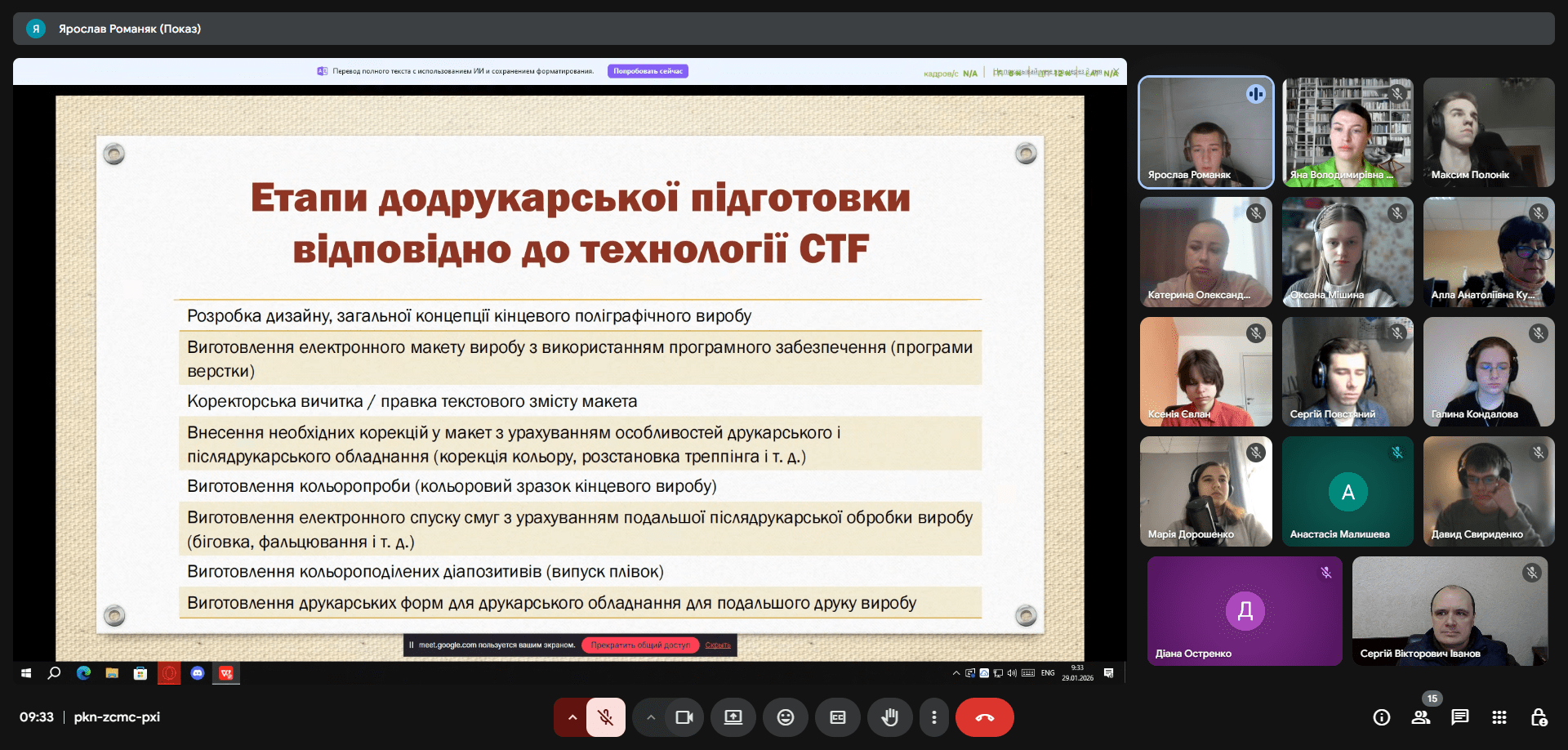1568x750 pixels.
Task: Expand the video settings chevron
Action: click(651, 717)
